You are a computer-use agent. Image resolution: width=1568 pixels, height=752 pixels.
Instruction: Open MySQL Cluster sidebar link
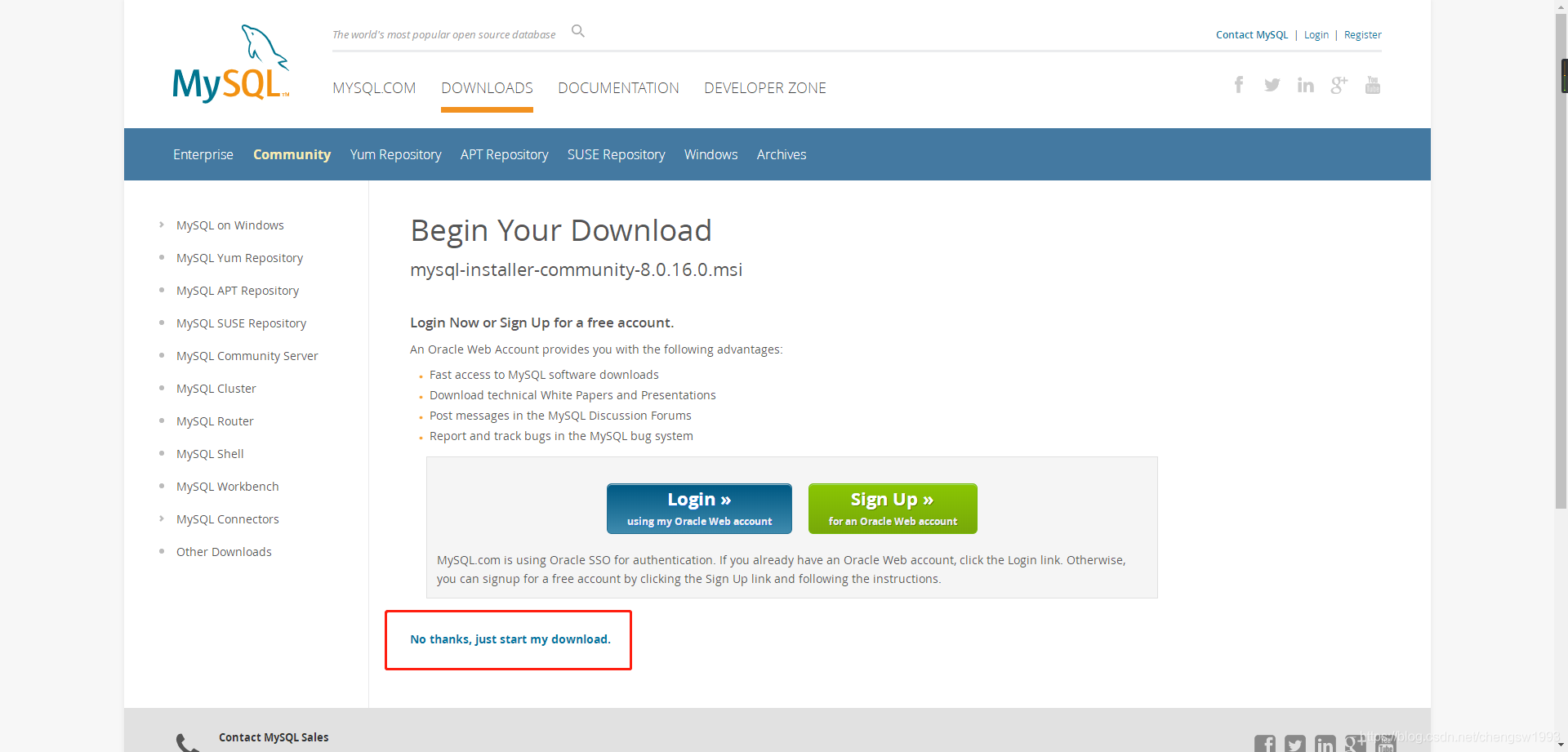click(216, 389)
